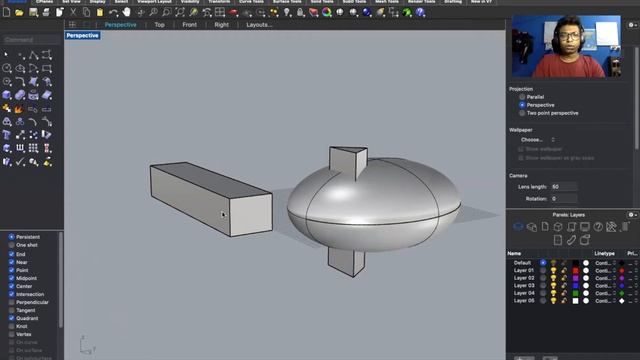Select the arrow pointer tool
This screenshot has width=640, height=360.
[6, 55]
